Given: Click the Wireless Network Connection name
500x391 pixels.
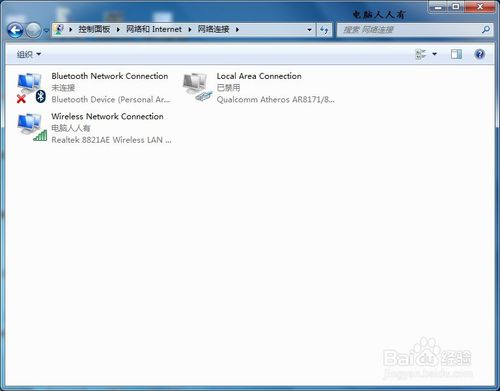Looking at the screenshot, I should click(x=107, y=116).
